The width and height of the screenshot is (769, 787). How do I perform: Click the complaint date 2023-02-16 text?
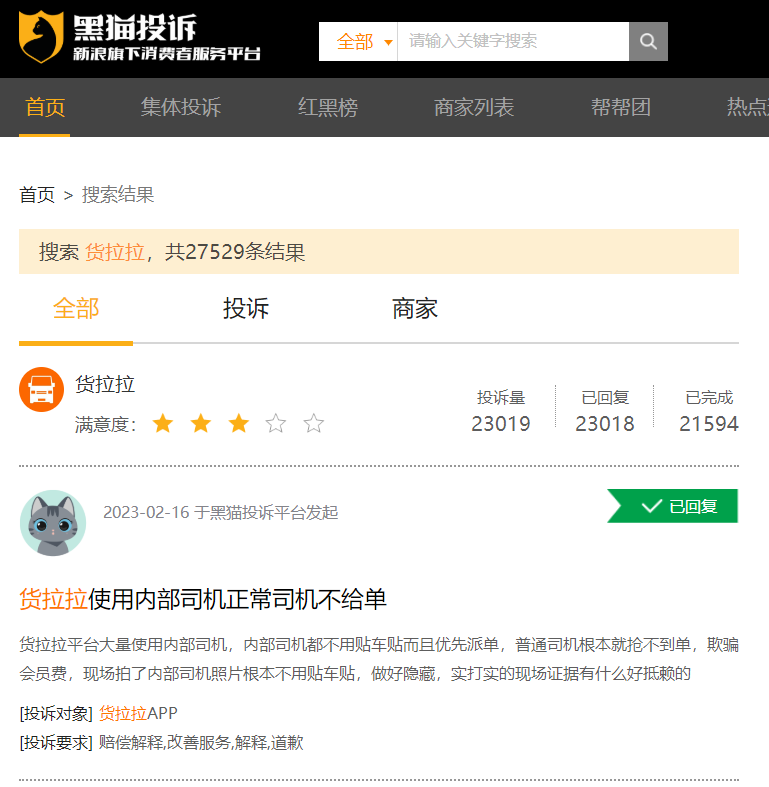[x=146, y=512]
